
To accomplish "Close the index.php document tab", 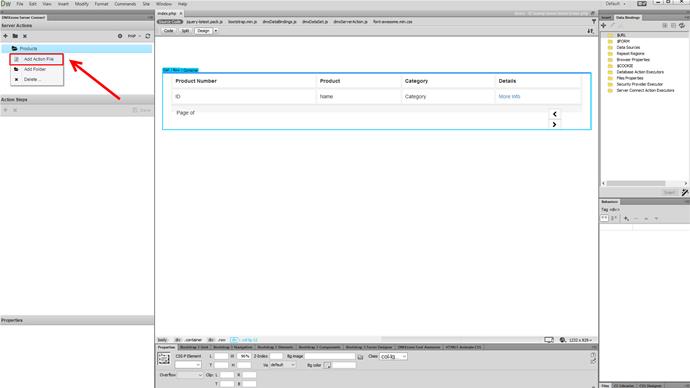I will tap(180, 14).
